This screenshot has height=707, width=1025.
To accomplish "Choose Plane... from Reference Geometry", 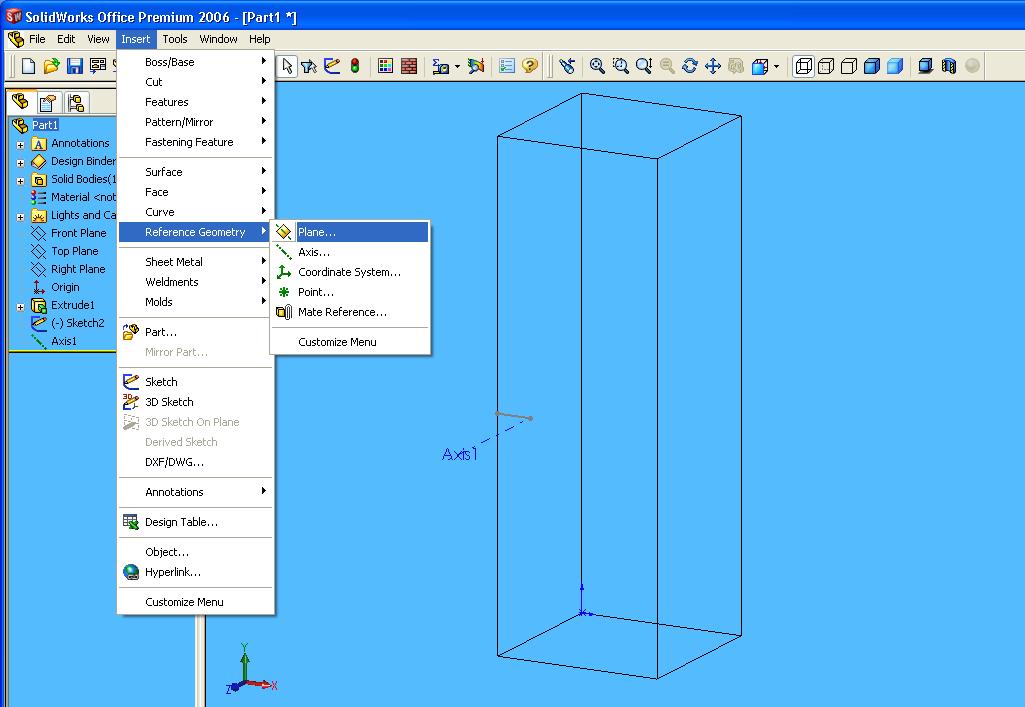I will pos(350,232).
